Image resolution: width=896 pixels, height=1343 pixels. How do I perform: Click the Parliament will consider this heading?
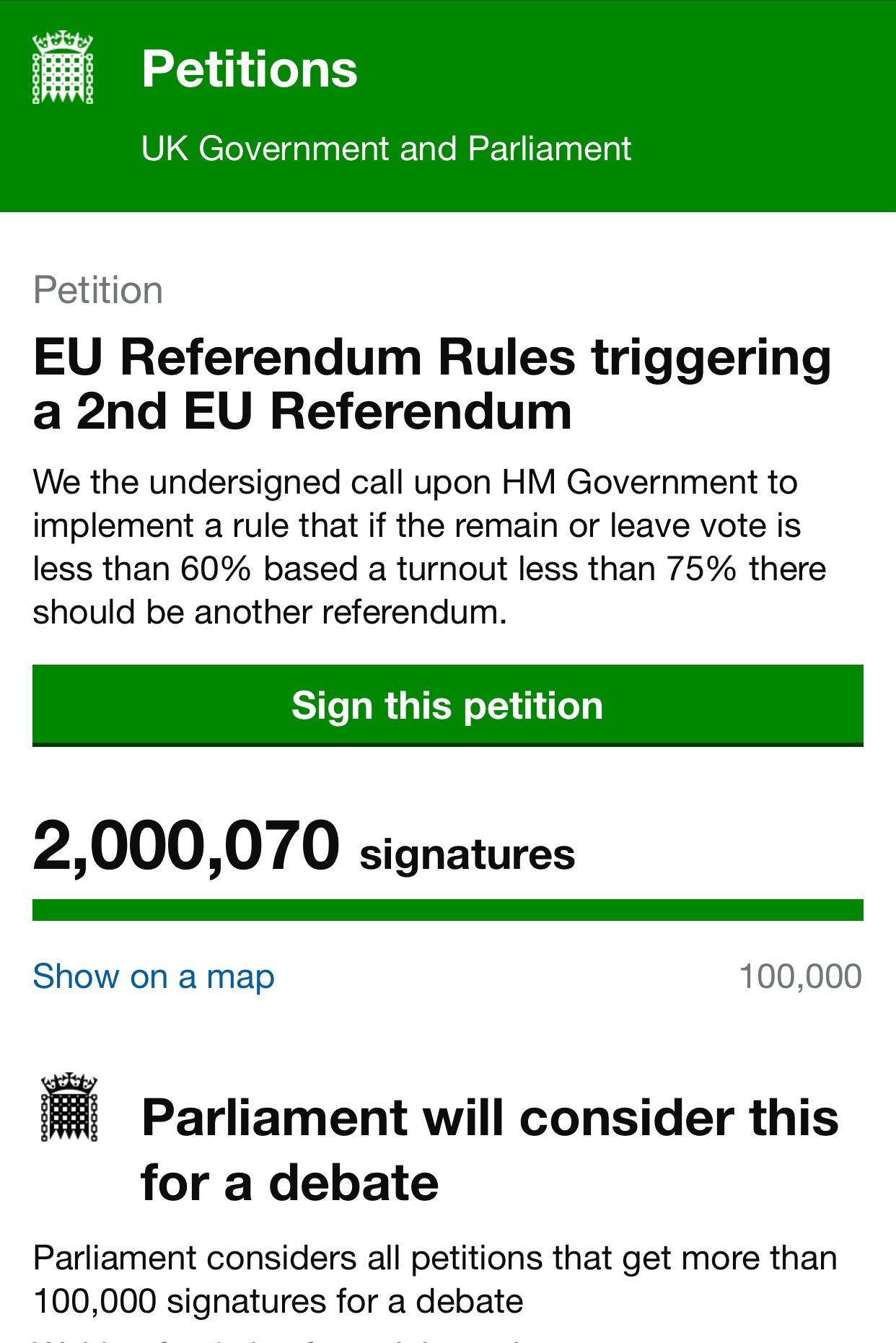tap(490, 1118)
